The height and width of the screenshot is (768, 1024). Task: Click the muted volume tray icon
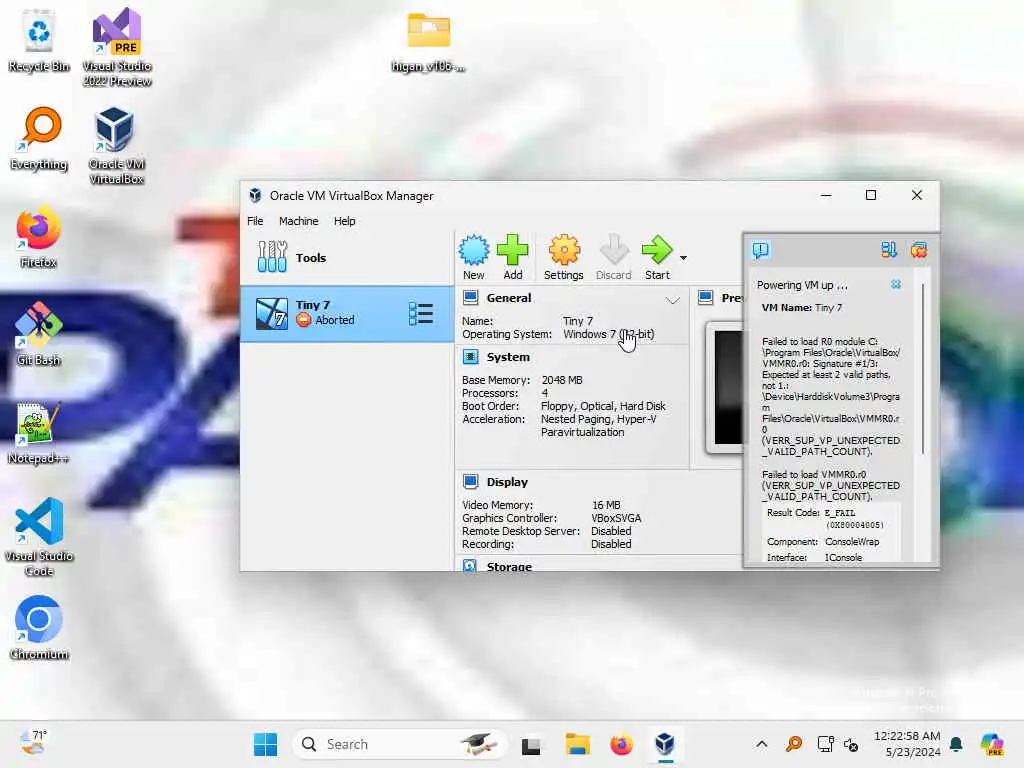[851, 744]
